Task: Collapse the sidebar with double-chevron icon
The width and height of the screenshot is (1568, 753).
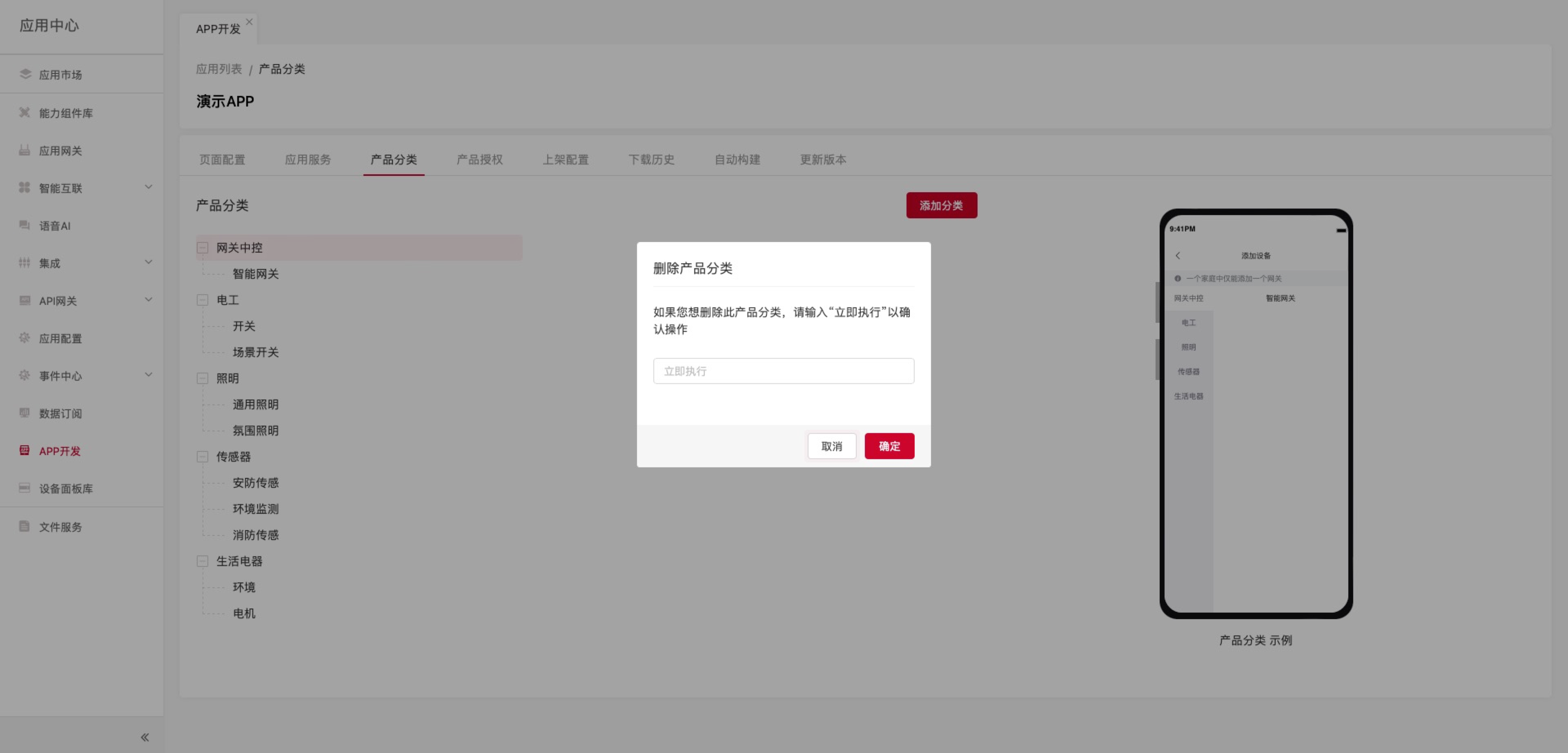Action: (x=145, y=737)
